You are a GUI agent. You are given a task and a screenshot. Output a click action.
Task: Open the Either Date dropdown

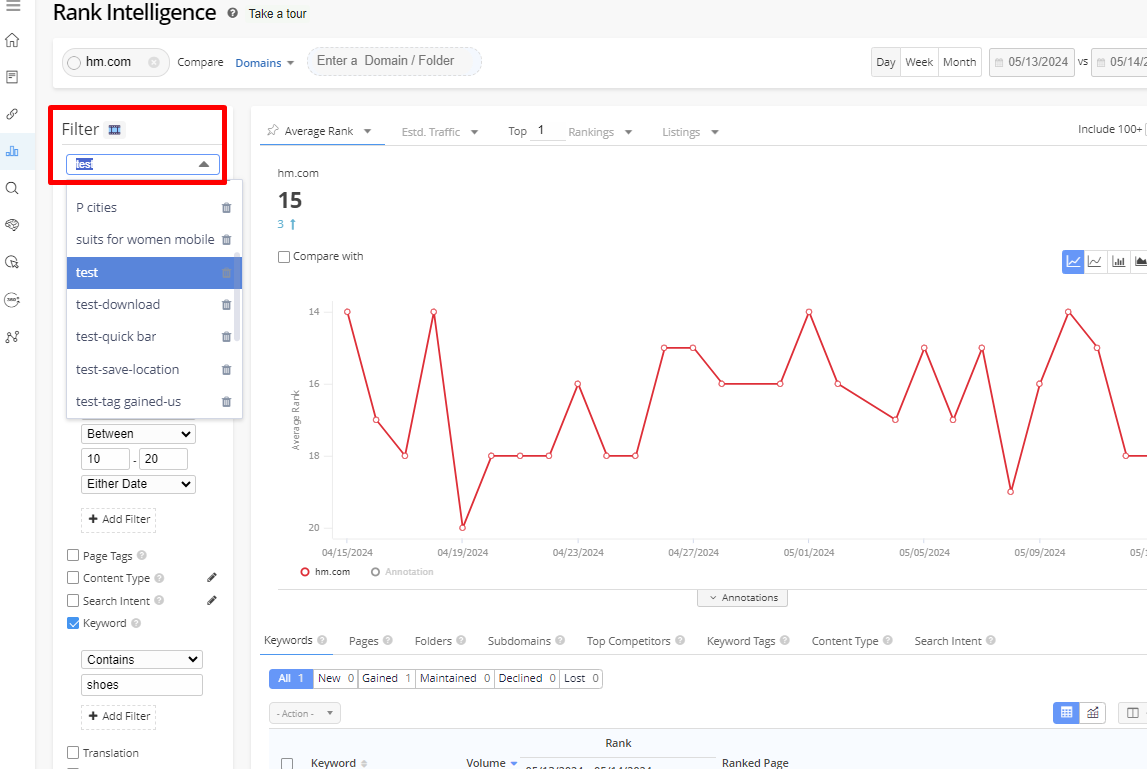point(138,484)
